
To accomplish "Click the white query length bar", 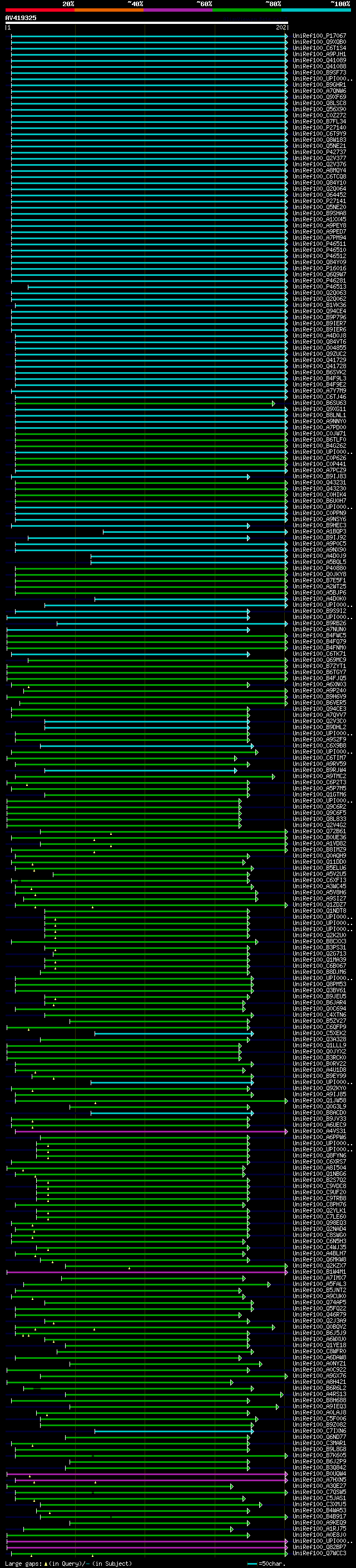I will (147, 22).
